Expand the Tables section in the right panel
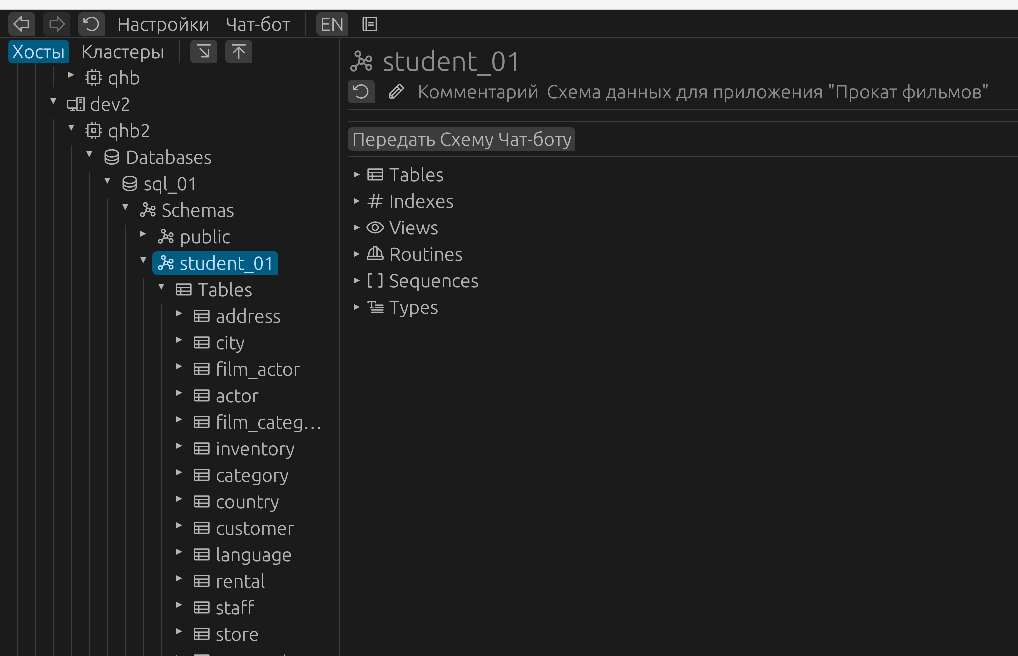Screen dimensions: 1018x656 357,175
